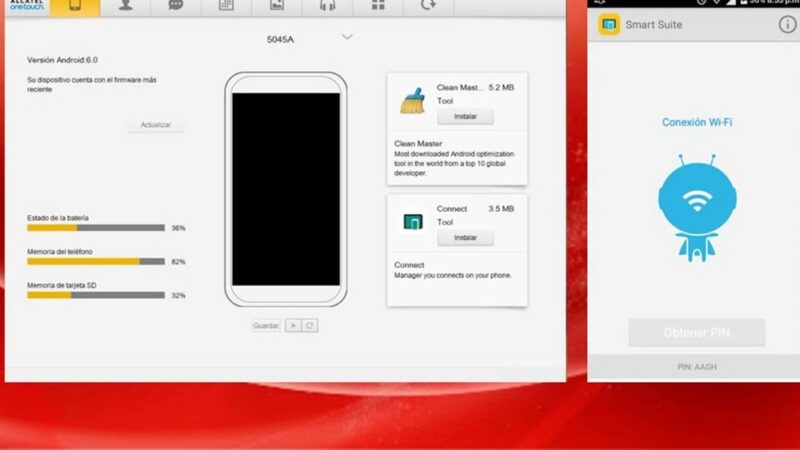Click the Connect description heading
Screen dimensions: 800x450
(409, 265)
